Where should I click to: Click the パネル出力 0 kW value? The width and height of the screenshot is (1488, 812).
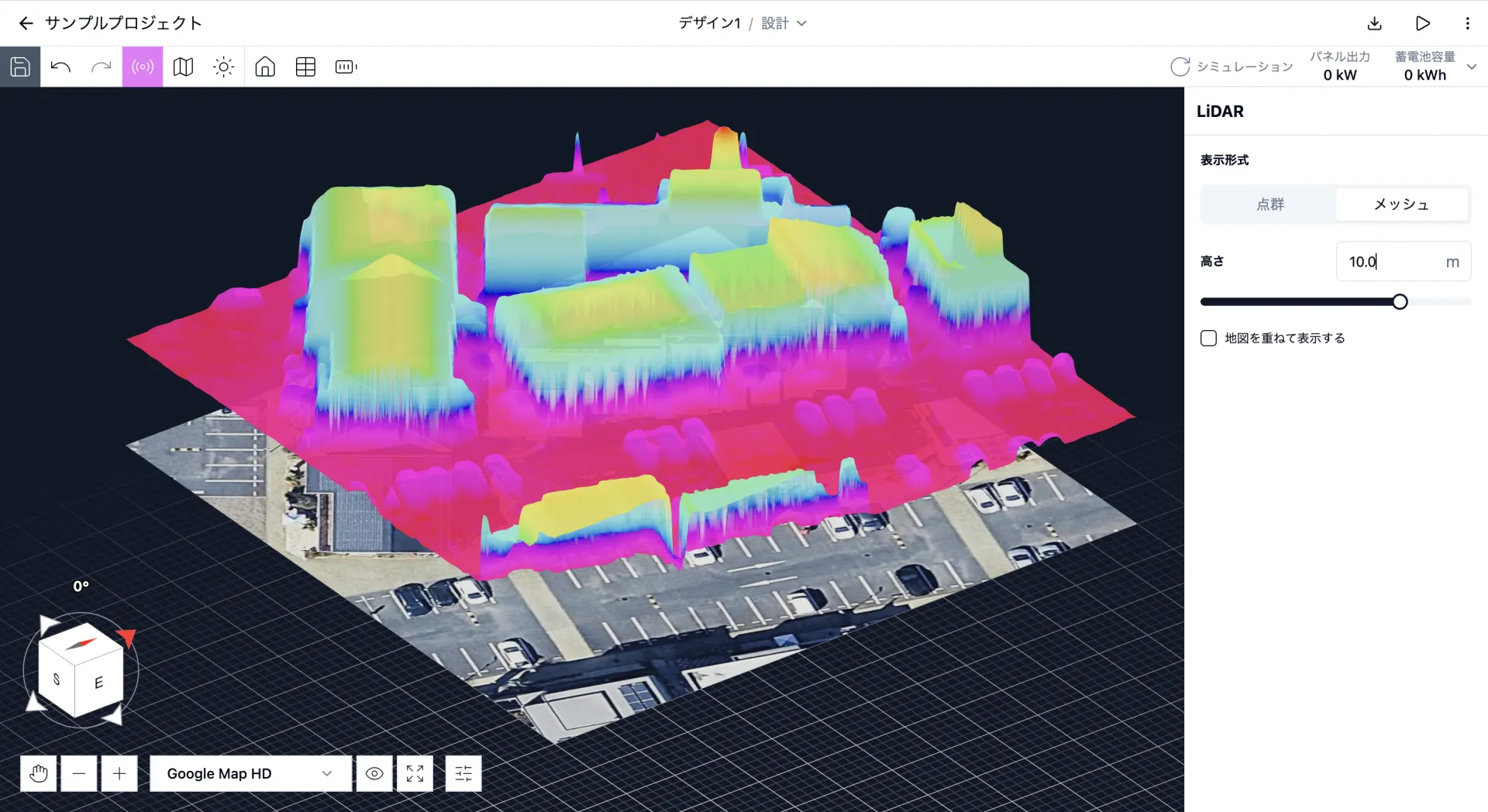tap(1340, 75)
